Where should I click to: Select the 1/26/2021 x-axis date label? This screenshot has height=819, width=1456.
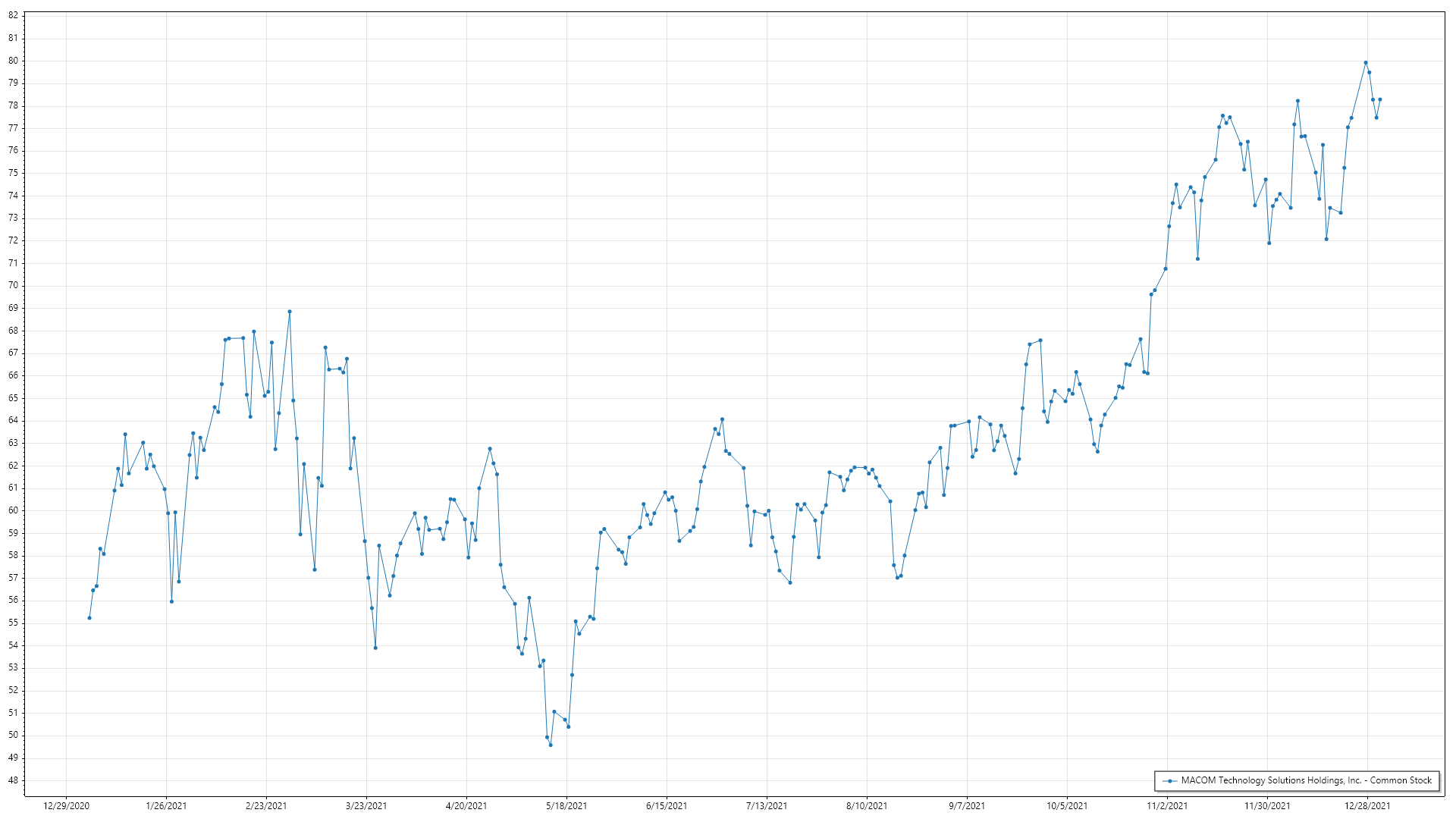(166, 806)
